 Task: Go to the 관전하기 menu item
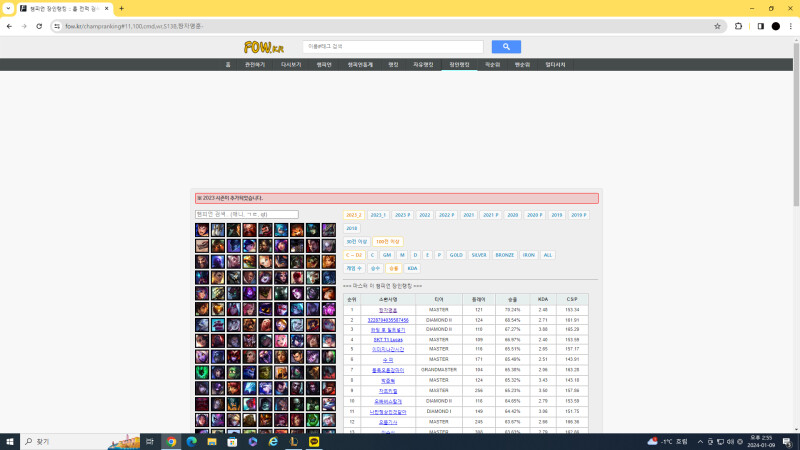click(255, 64)
